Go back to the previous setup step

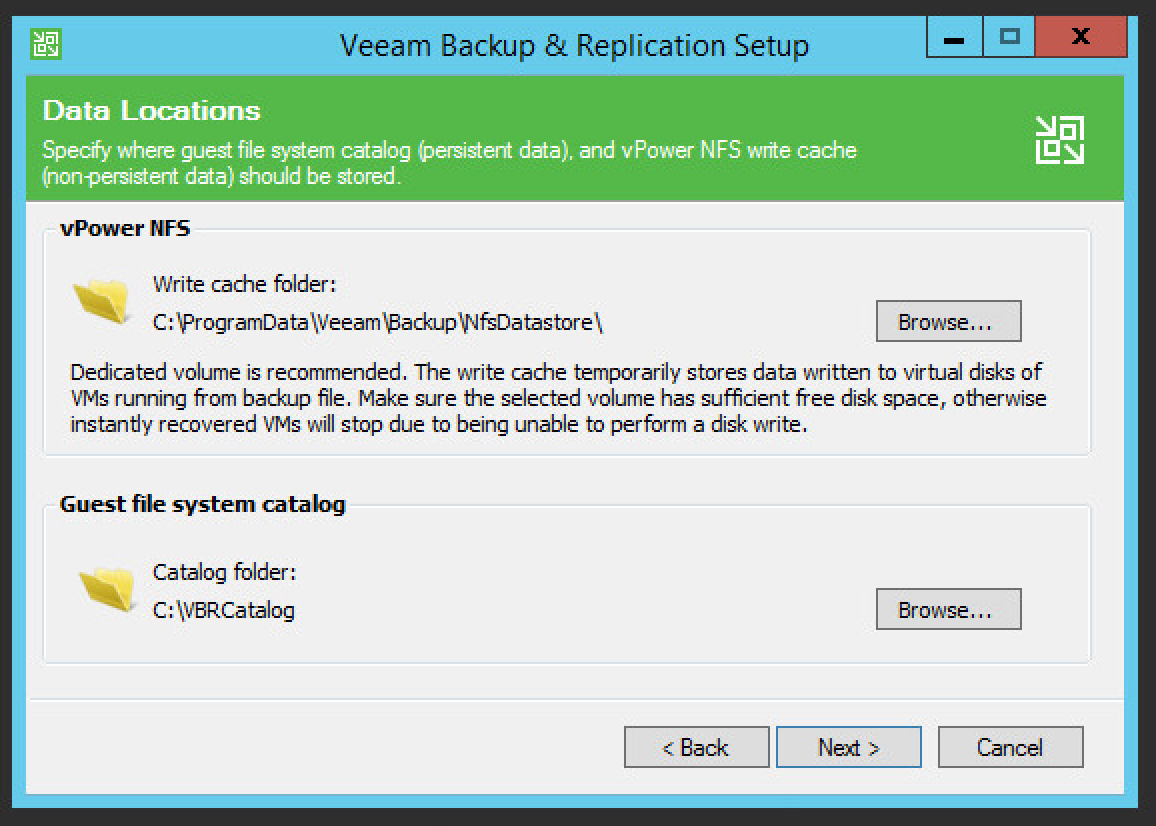coord(696,748)
